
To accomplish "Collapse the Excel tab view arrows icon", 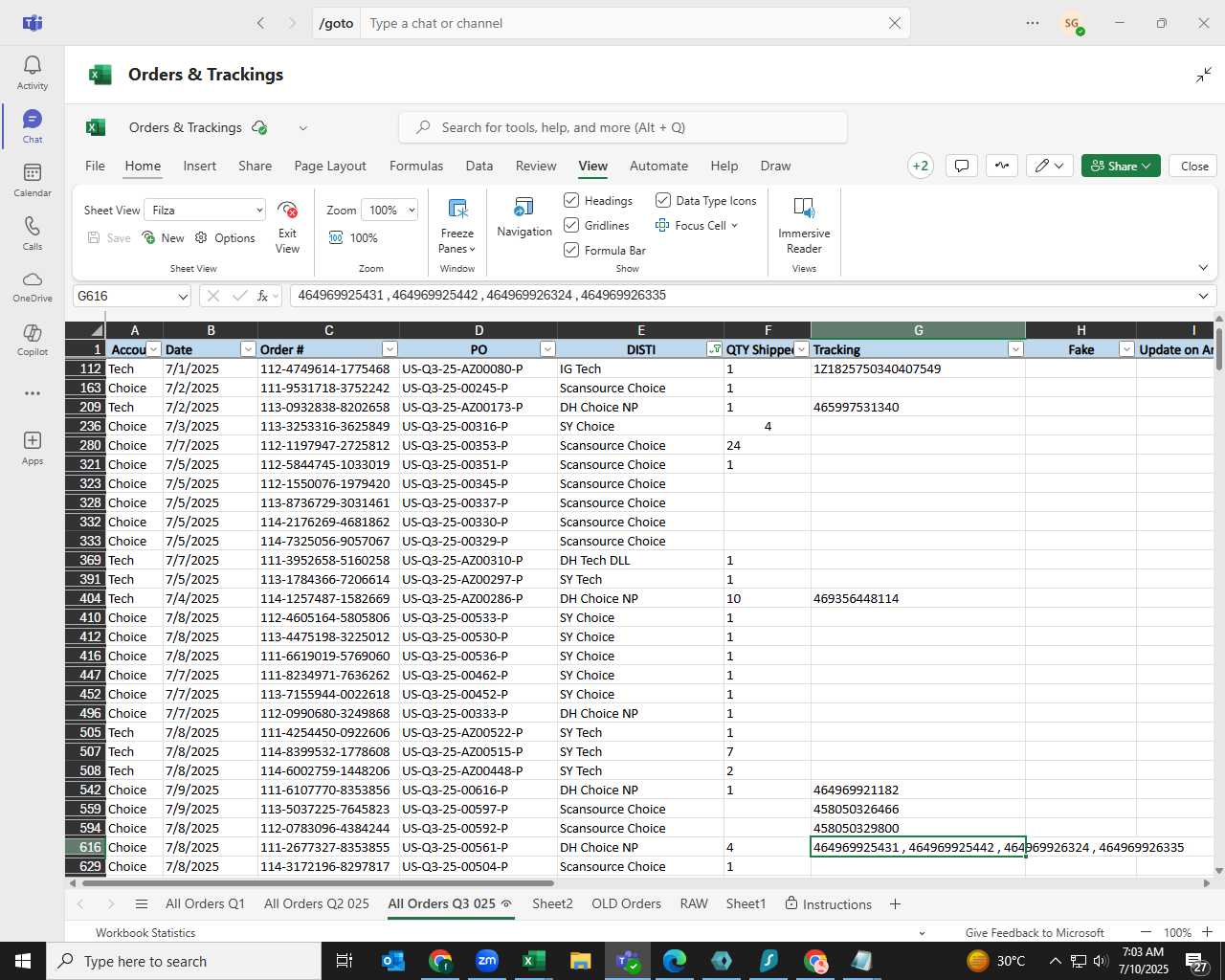I will click(x=1204, y=75).
